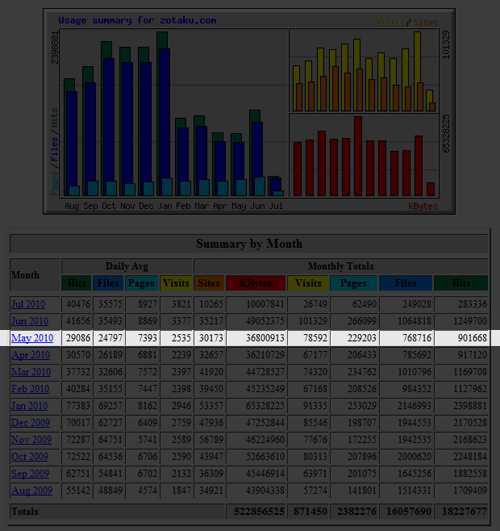Open the Nov 2009 monthly report link
The image size is (500, 531).
point(32,439)
